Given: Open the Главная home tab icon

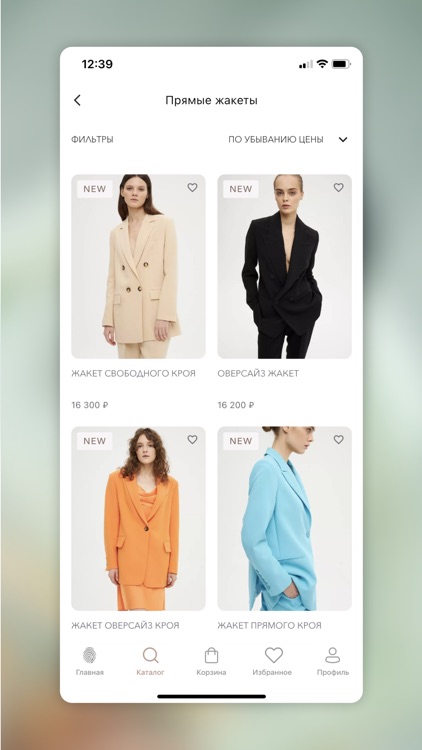Looking at the screenshot, I should coord(89,655).
